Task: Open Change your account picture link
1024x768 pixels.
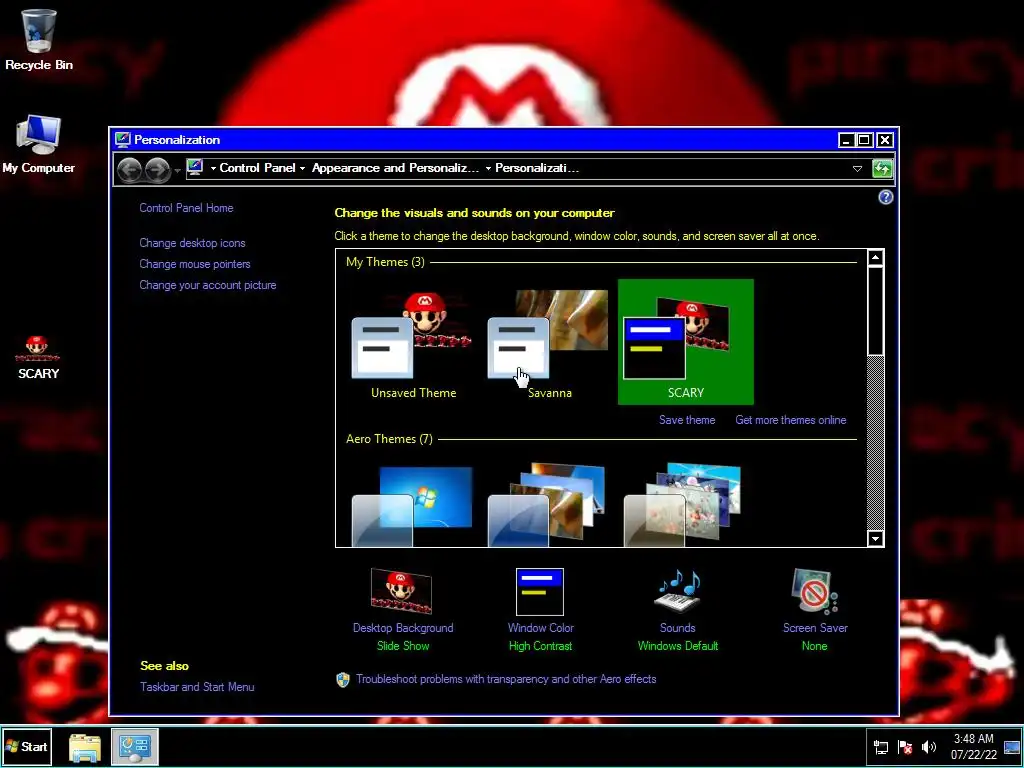Action: (x=208, y=285)
